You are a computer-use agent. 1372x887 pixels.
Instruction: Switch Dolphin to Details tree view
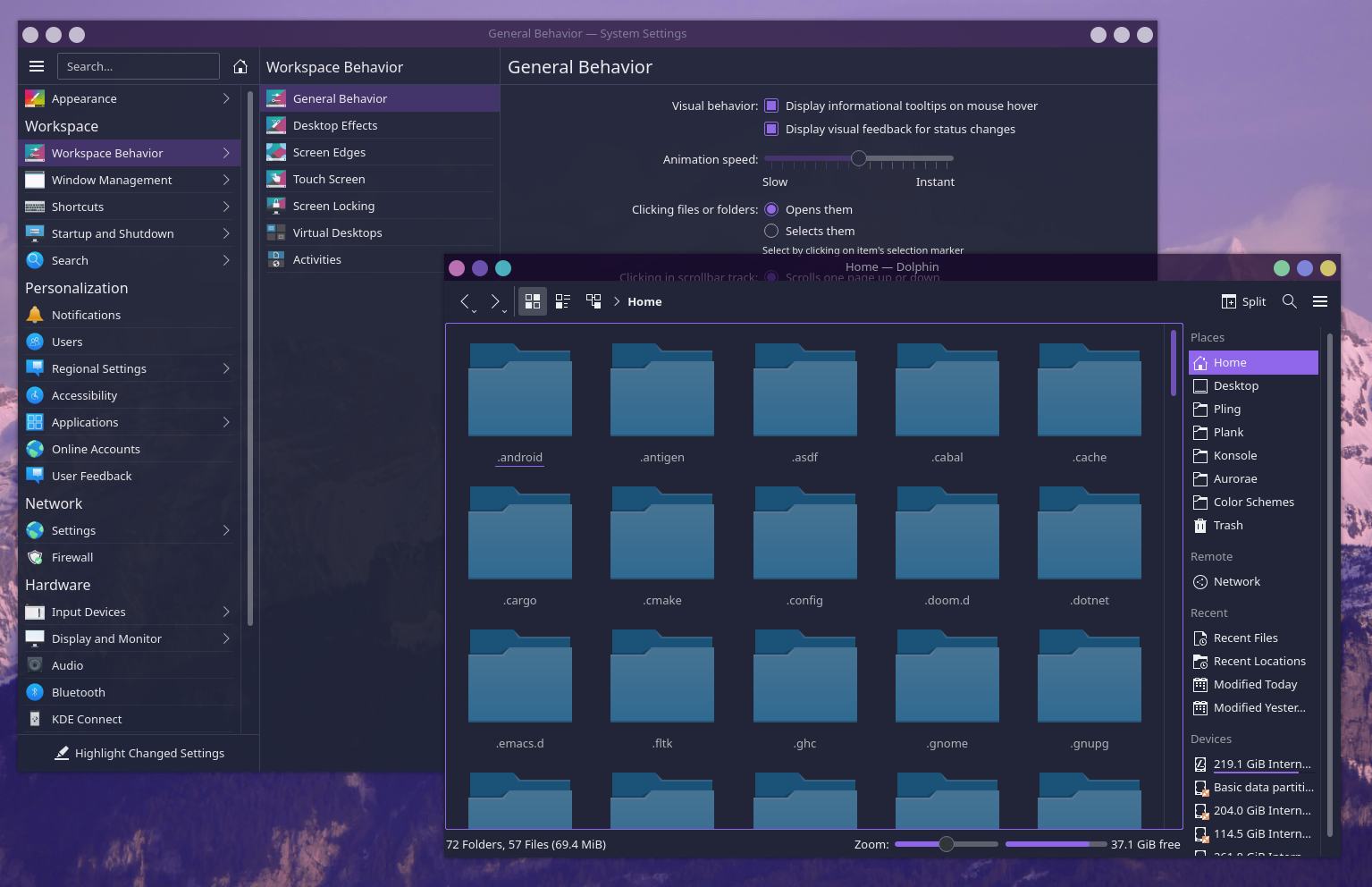point(593,301)
